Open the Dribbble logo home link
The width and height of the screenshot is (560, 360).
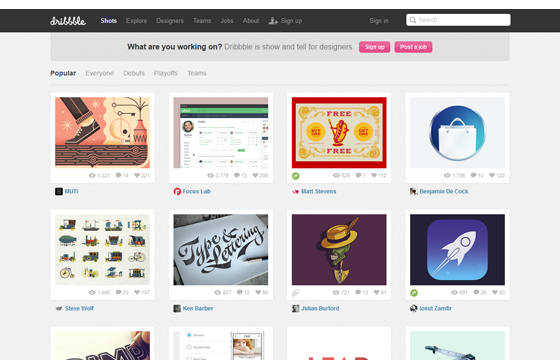(x=68, y=21)
